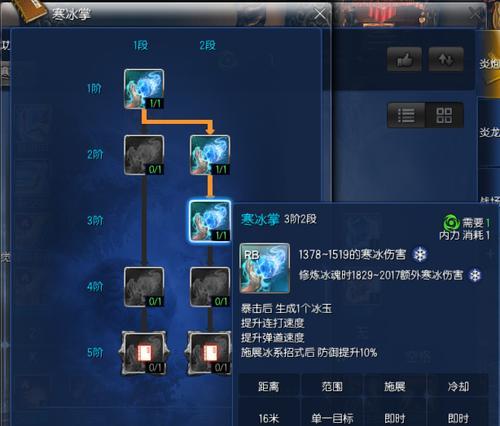The width and height of the screenshot is (500, 426).
Task: Click the RB 寒冰掌 tooltip skill icon
Action: point(265,268)
